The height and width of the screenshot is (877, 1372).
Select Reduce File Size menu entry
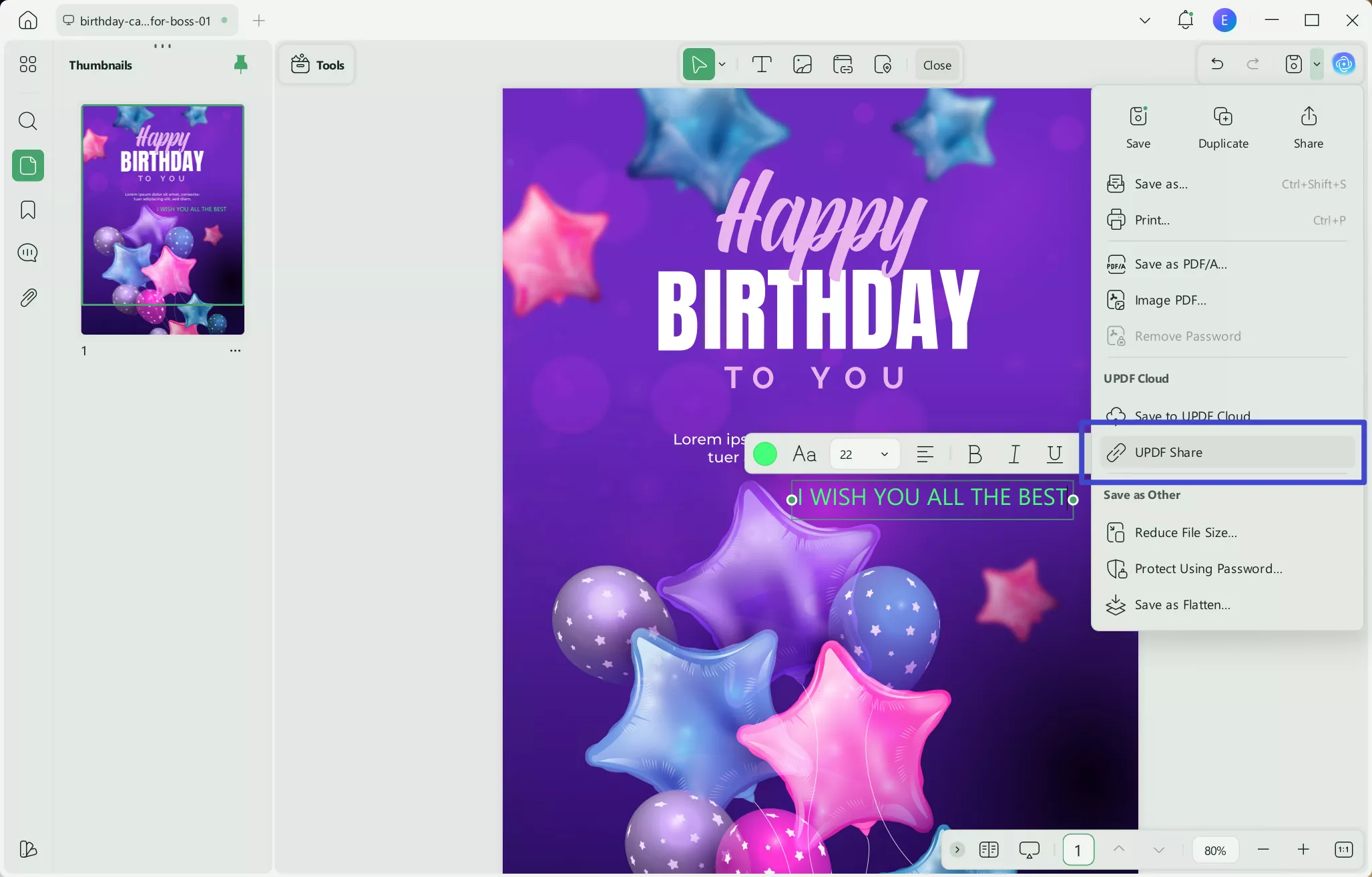(x=1185, y=532)
